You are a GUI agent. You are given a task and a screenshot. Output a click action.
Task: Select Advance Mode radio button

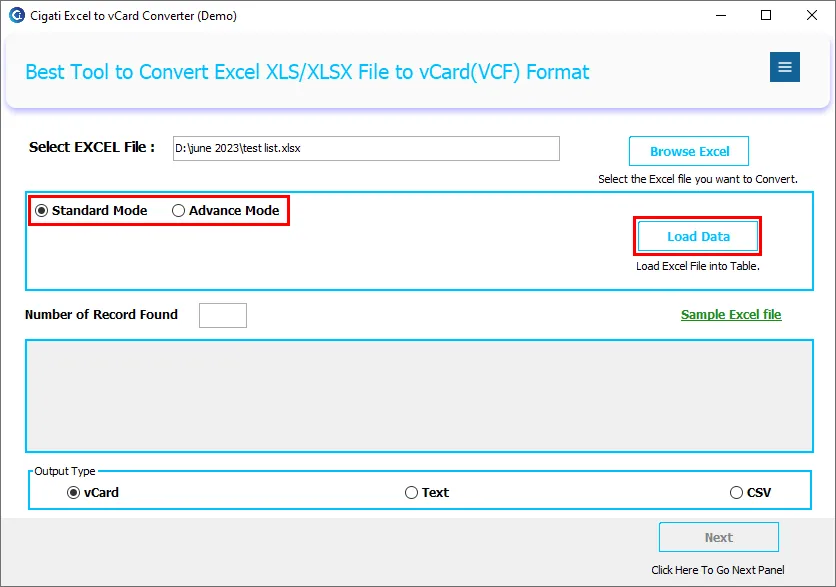[226, 211]
